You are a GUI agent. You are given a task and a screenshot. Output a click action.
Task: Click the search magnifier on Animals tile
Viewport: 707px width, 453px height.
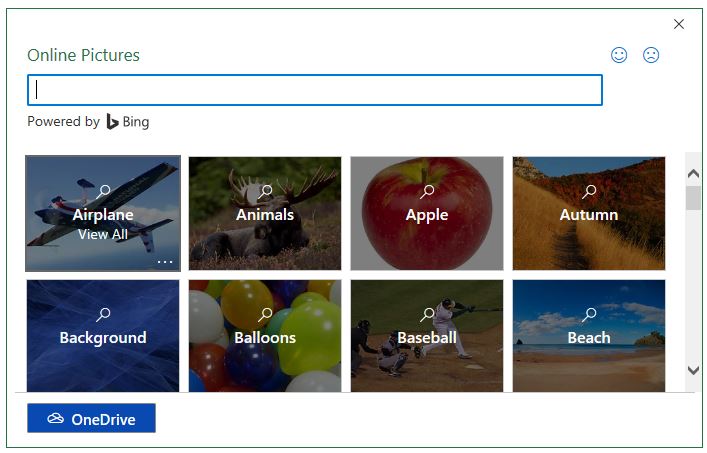pos(265,192)
